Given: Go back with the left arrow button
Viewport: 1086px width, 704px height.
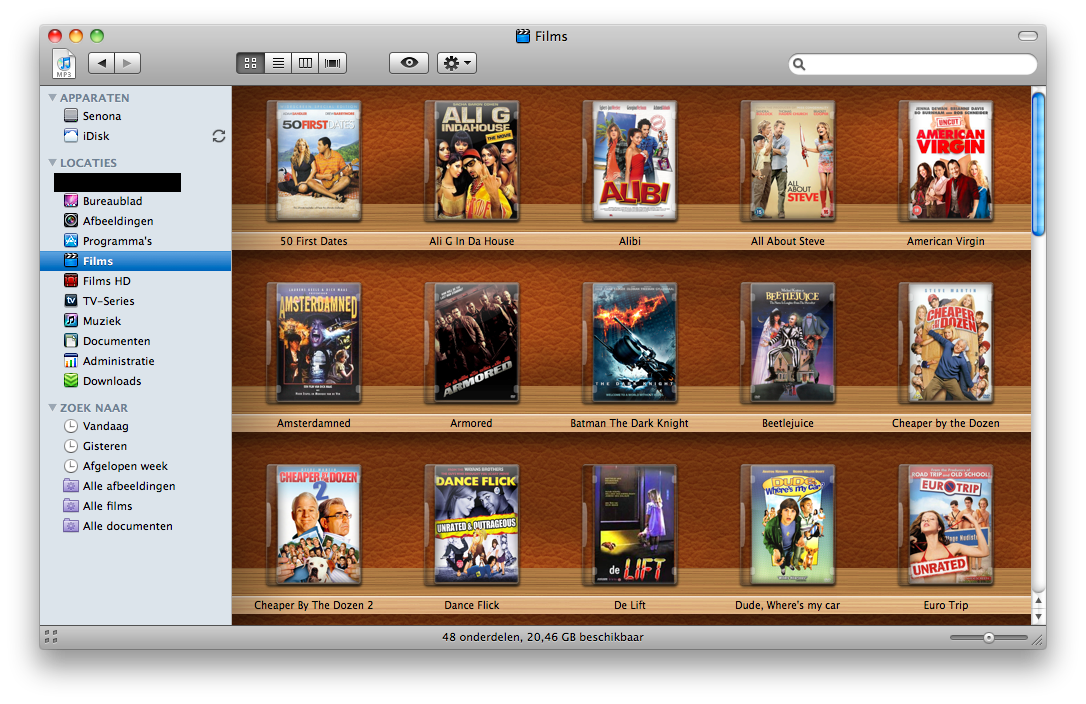Looking at the screenshot, I should pyautogui.click(x=101, y=63).
